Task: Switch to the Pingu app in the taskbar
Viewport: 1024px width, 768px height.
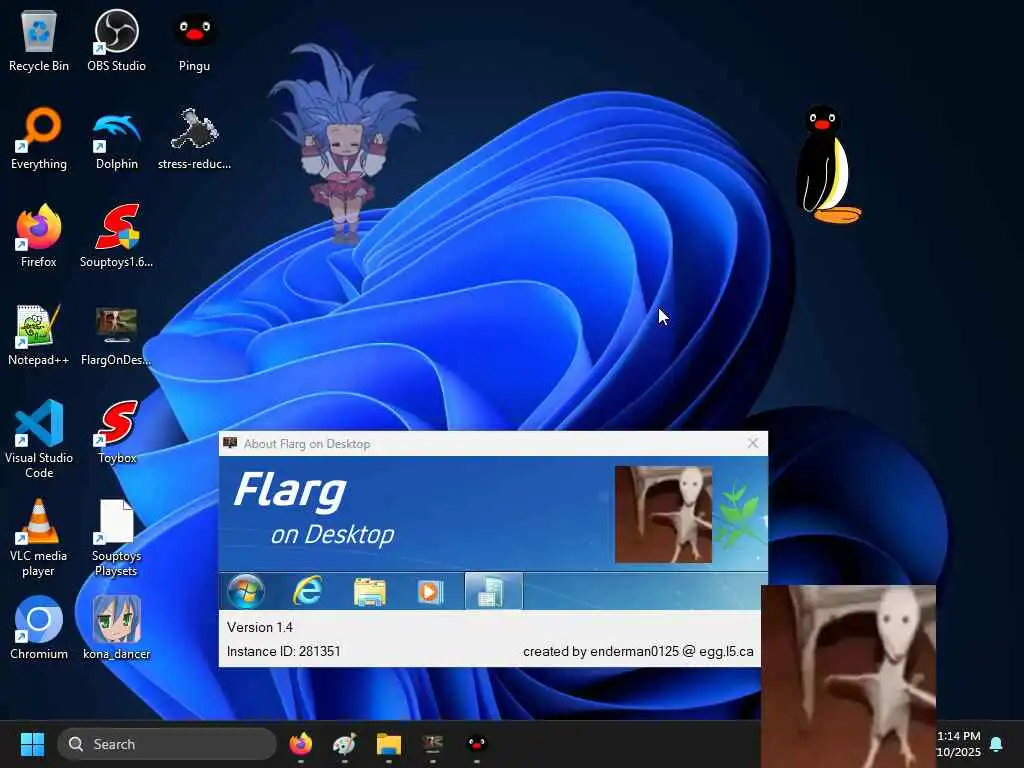Action: (x=477, y=744)
